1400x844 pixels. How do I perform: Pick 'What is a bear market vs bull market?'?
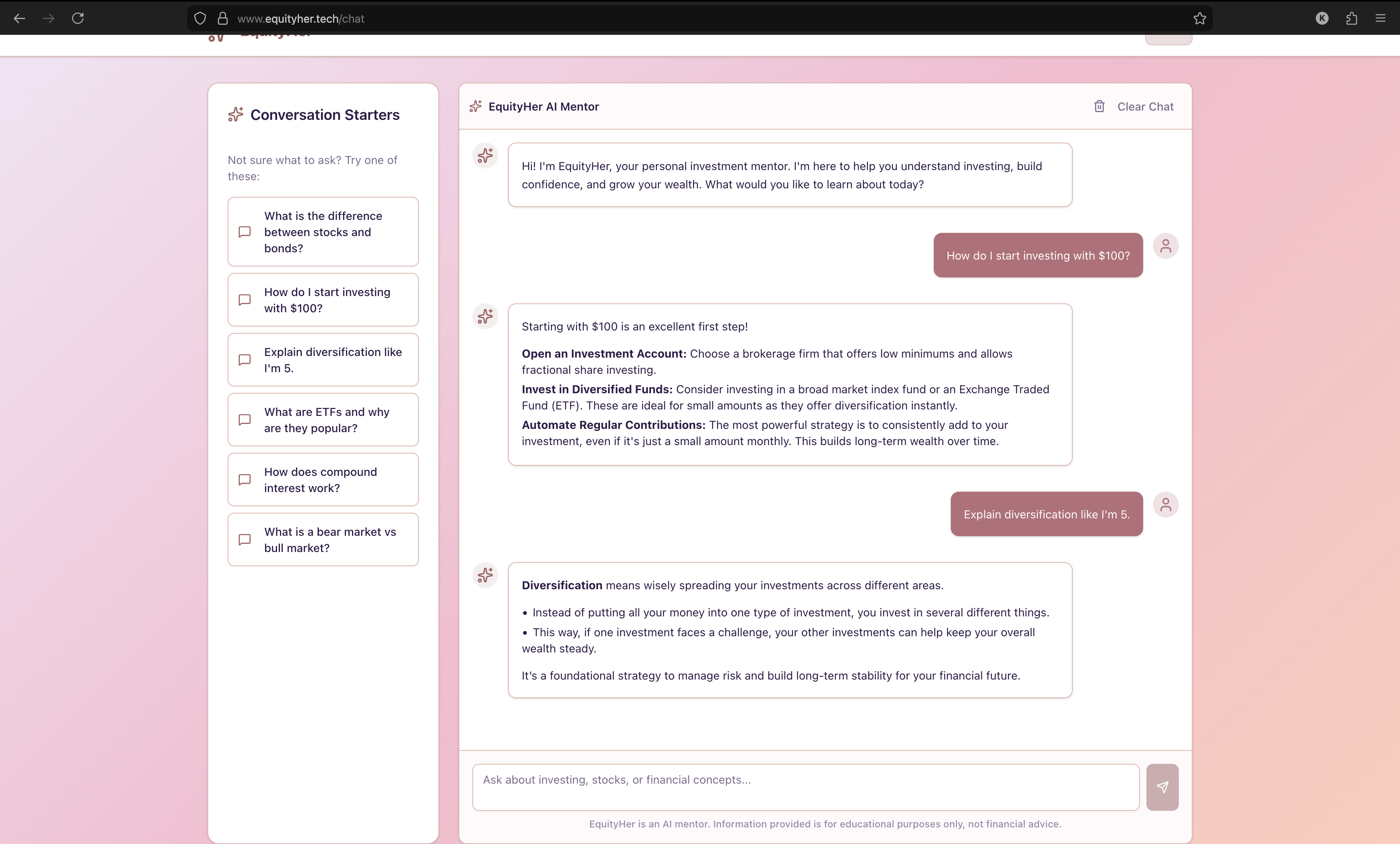pyautogui.click(x=323, y=539)
